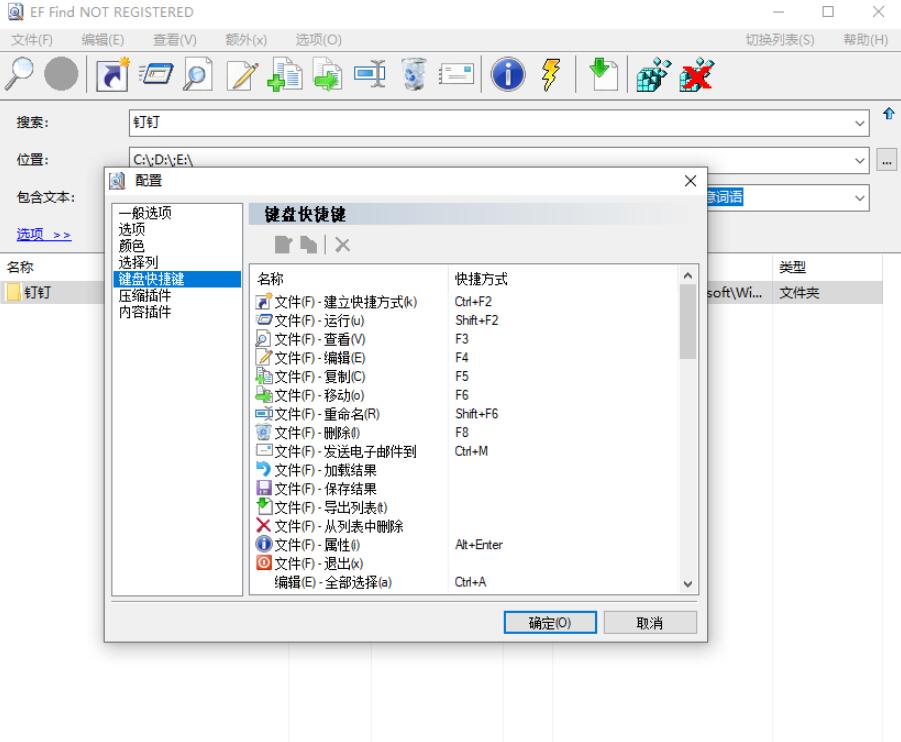Open 选择列 category in config list
Image resolution: width=901 pixels, height=742 pixels.
[177, 263]
